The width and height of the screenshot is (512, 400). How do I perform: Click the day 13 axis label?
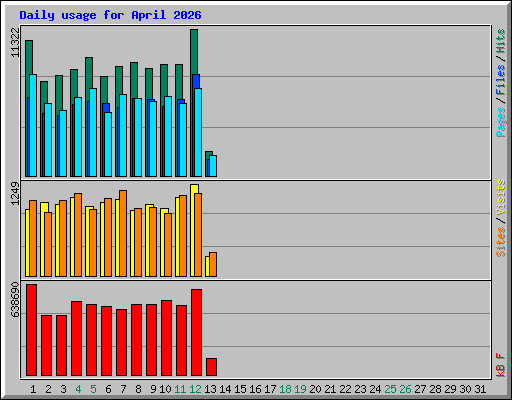pos(210,389)
